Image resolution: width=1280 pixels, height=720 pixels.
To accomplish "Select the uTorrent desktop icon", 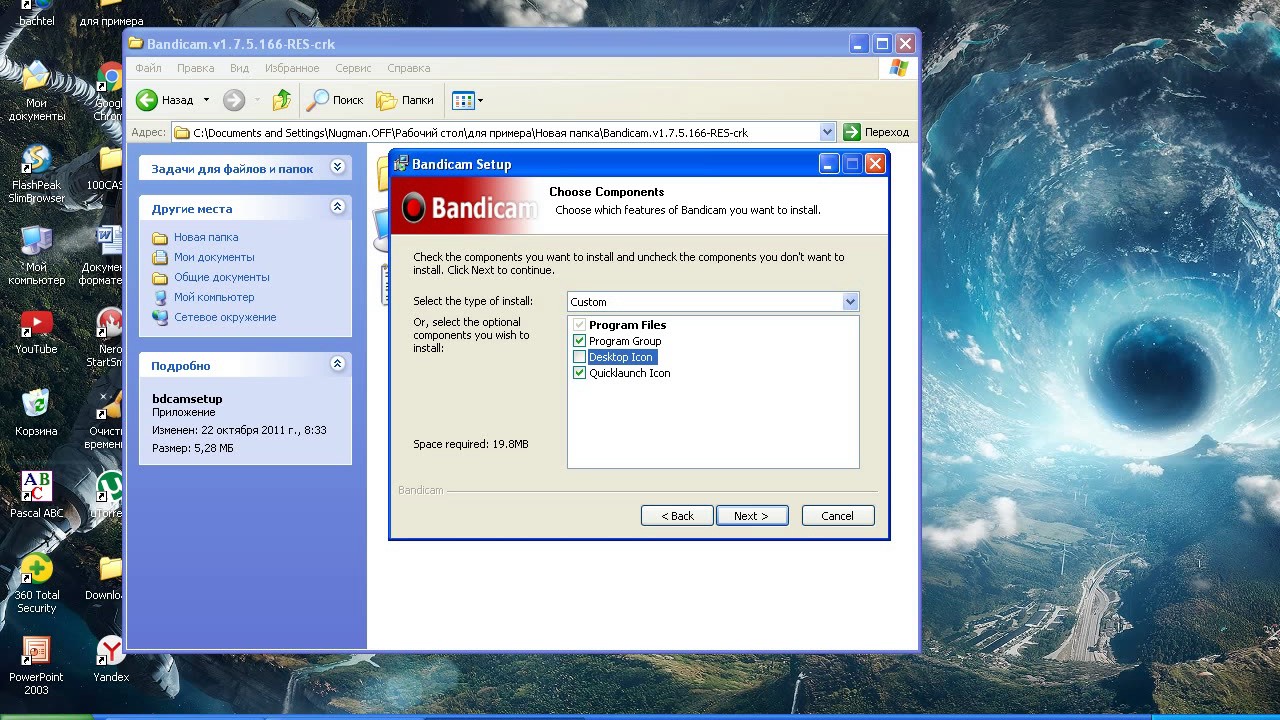I will 108,495.
